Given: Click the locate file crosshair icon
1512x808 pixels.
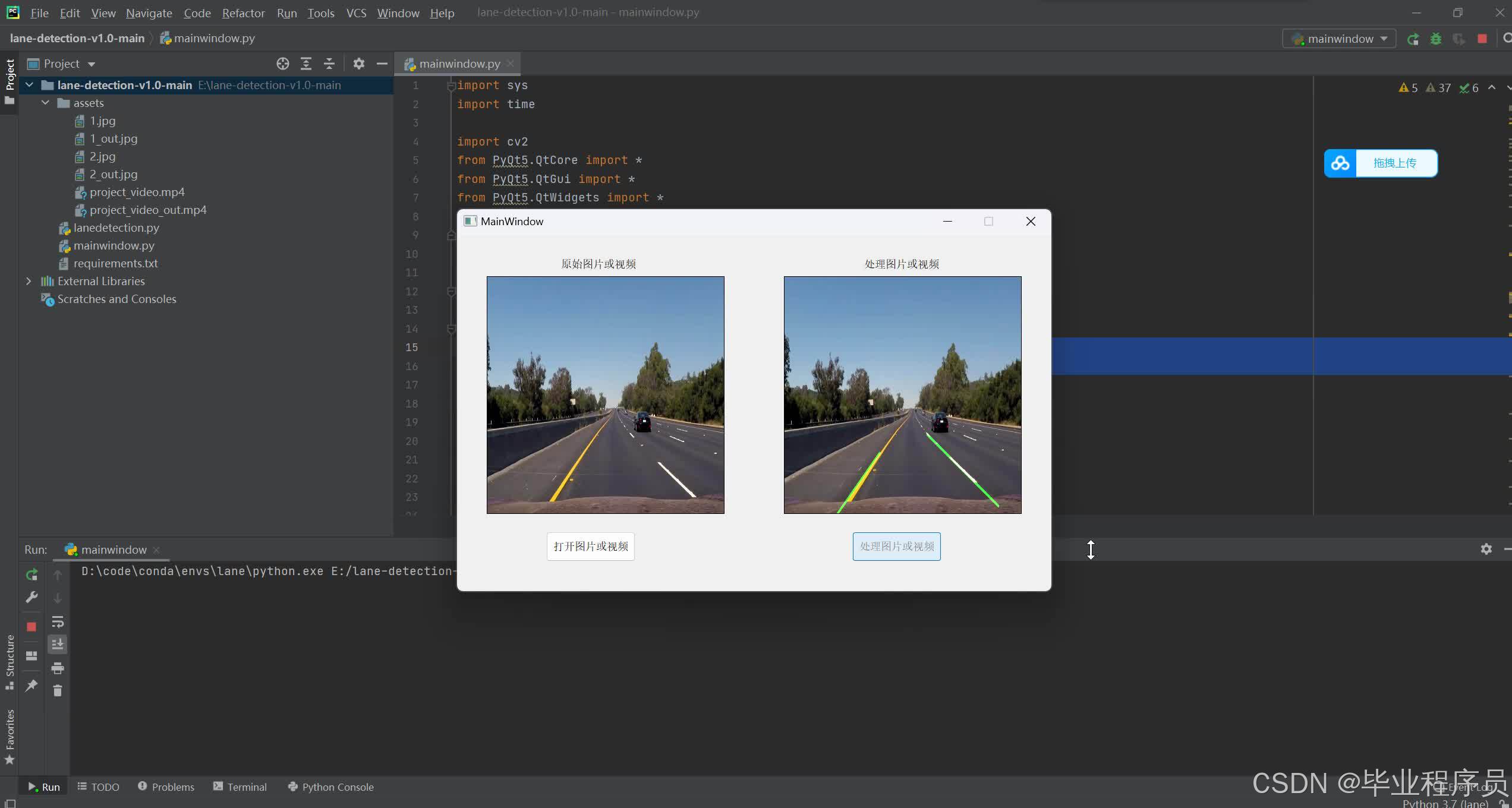Looking at the screenshot, I should tap(283, 64).
